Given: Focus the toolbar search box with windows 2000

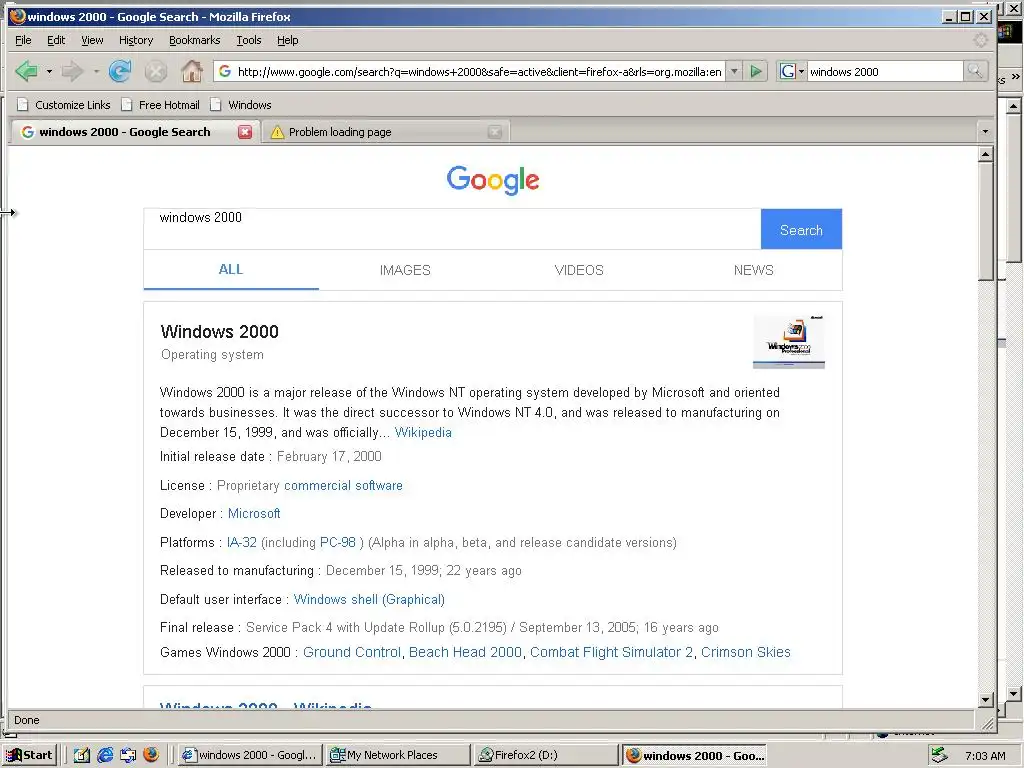Looking at the screenshot, I should [885, 72].
